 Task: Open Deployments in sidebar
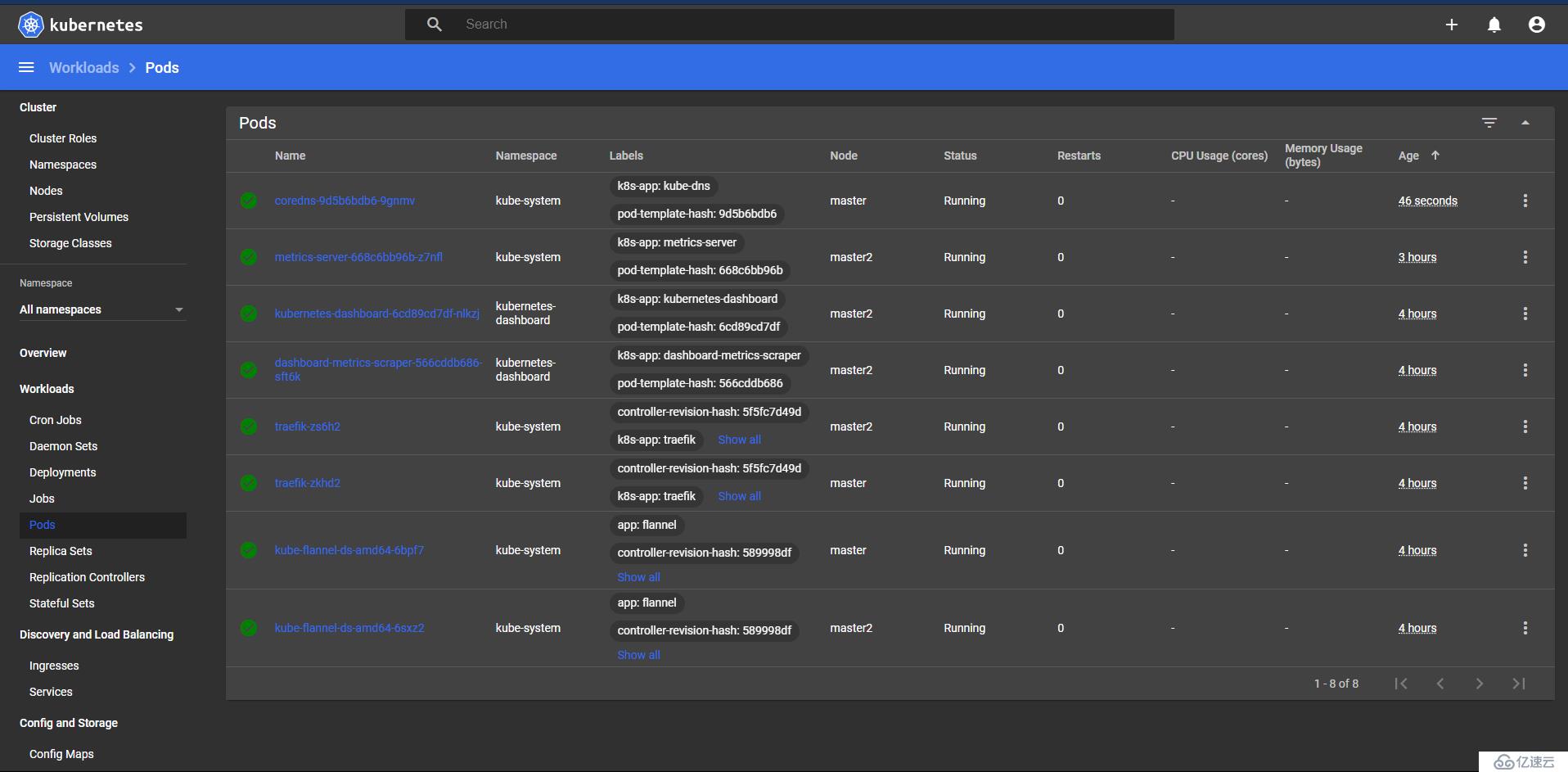pos(62,472)
